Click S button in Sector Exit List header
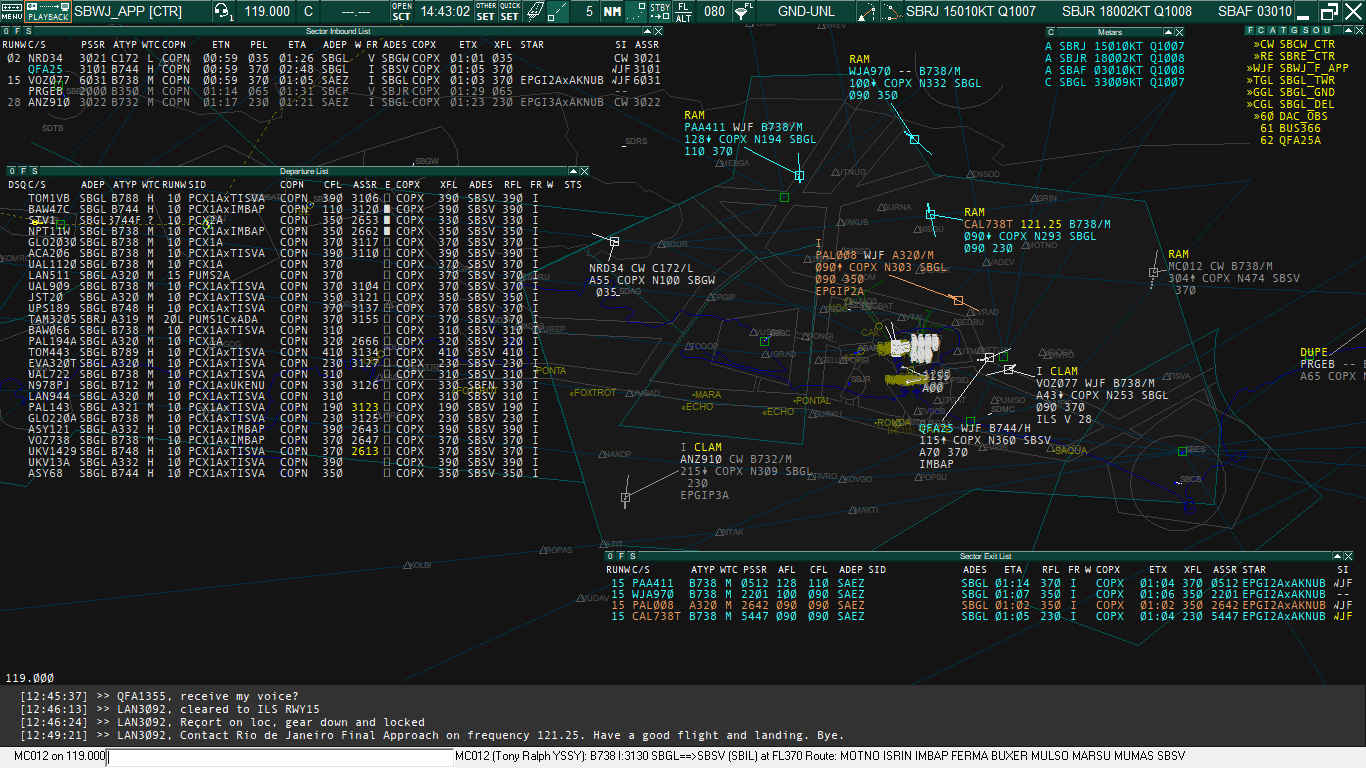The image size is (1366, 768). tap(632, 556)
